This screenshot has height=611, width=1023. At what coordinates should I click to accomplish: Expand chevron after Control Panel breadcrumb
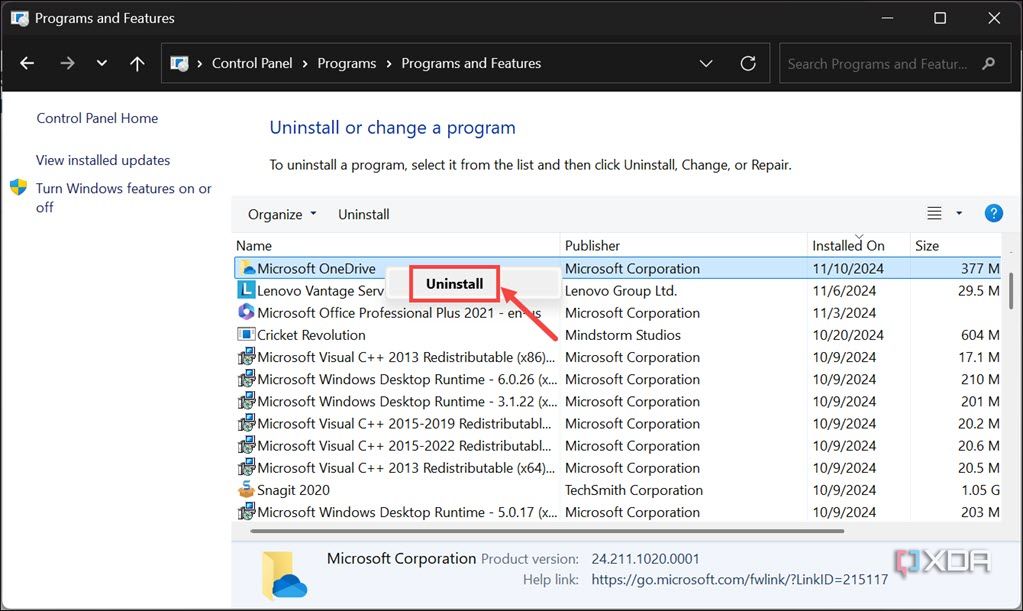305,63
